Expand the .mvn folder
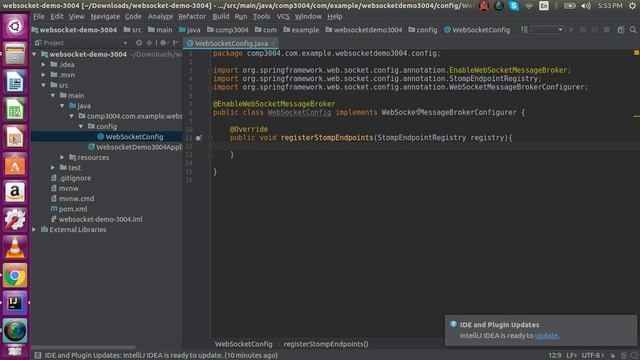The width and height of the screenshot is (640, 360). click(x=44, y=75)
